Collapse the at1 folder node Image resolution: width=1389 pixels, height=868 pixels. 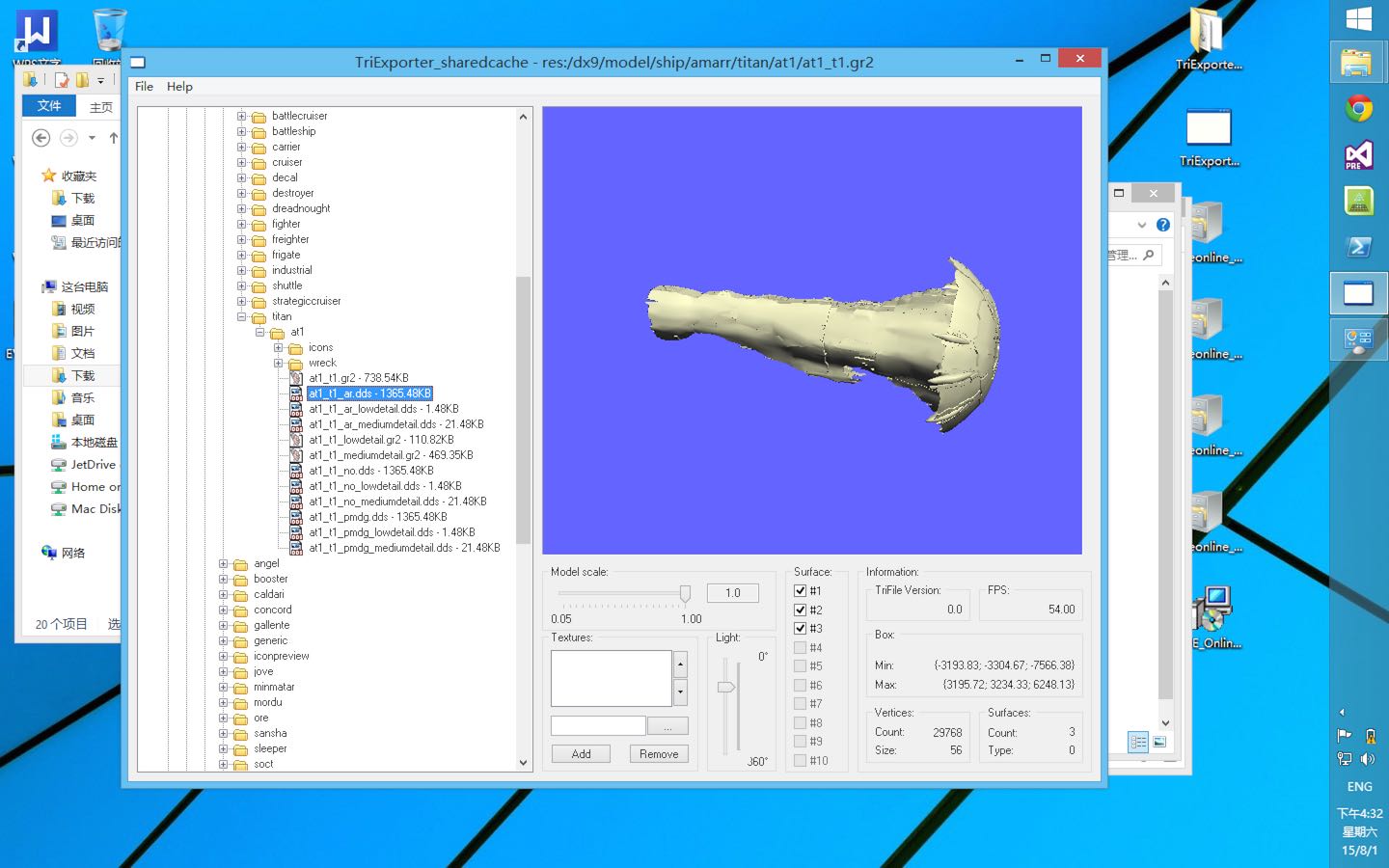(260, 332)
